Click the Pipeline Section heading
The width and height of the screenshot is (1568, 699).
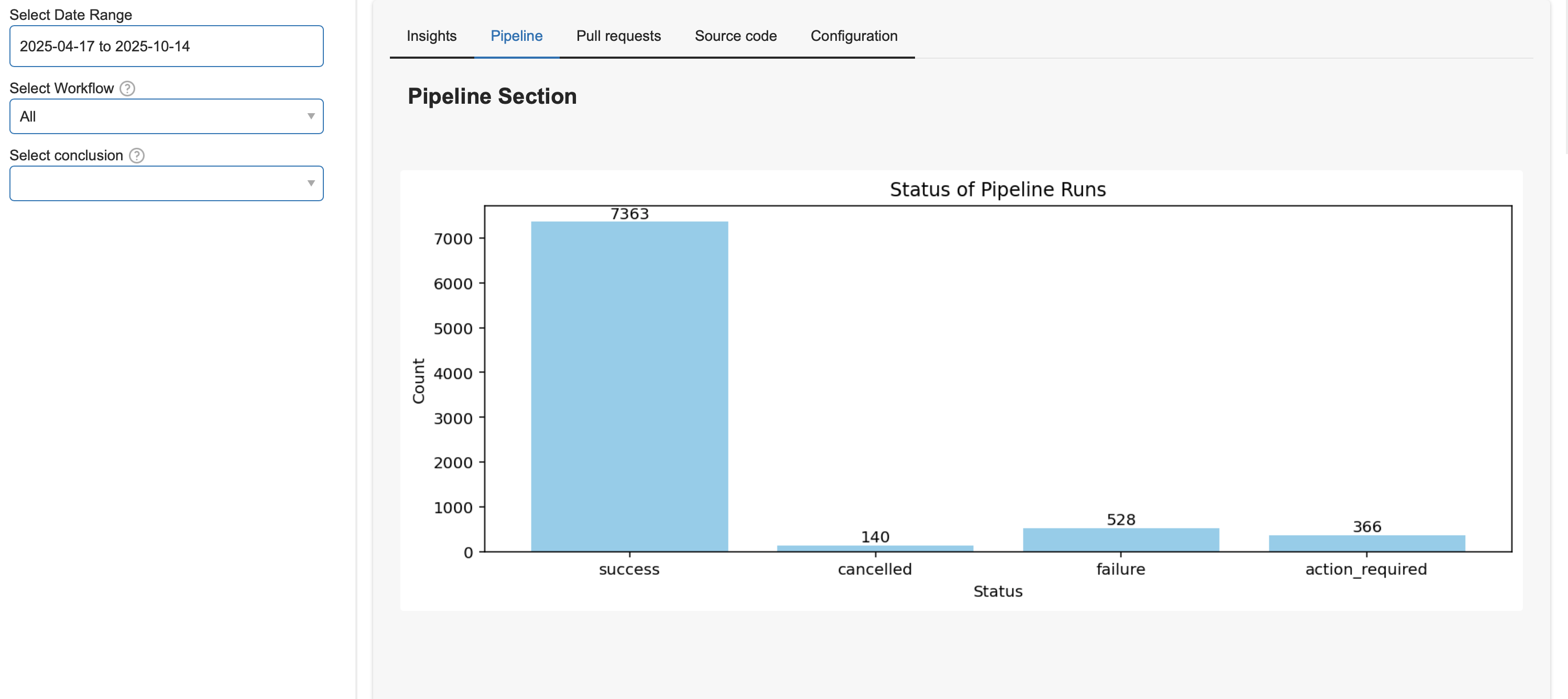tap(492, 95)
